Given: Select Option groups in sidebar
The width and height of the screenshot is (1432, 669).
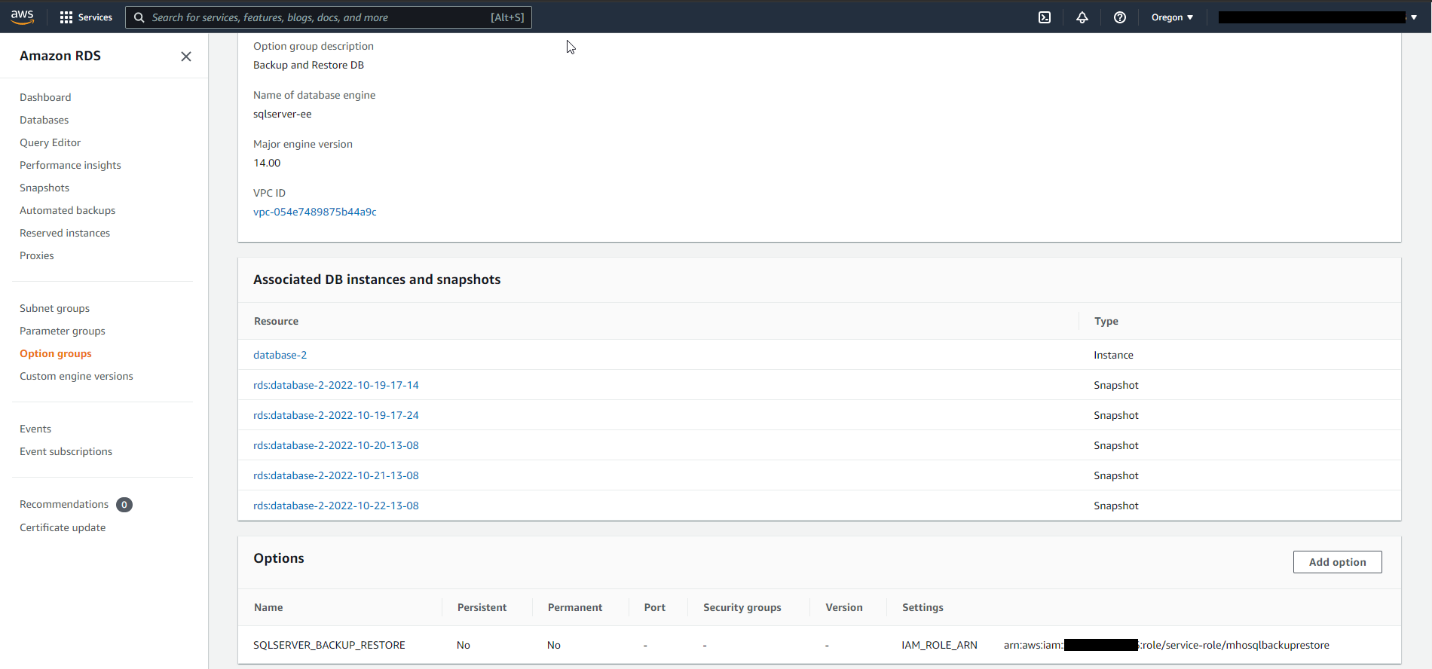Looking at the screenshot, I should [x=55, y=354].
